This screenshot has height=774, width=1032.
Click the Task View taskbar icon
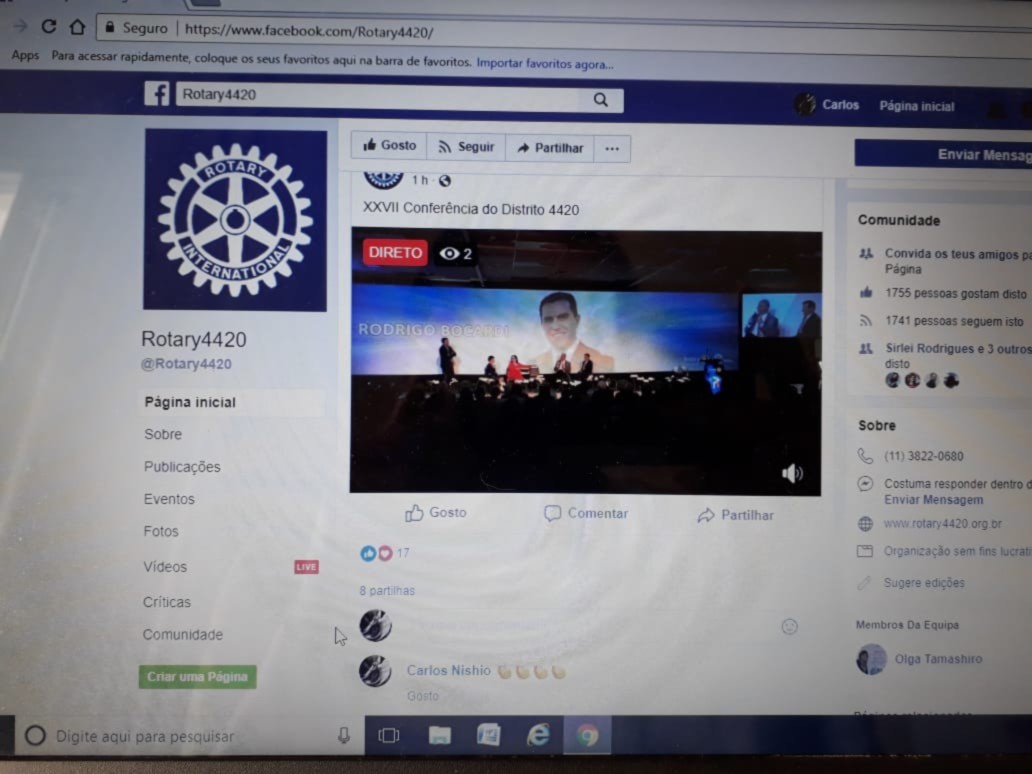[x=389, y=736]
